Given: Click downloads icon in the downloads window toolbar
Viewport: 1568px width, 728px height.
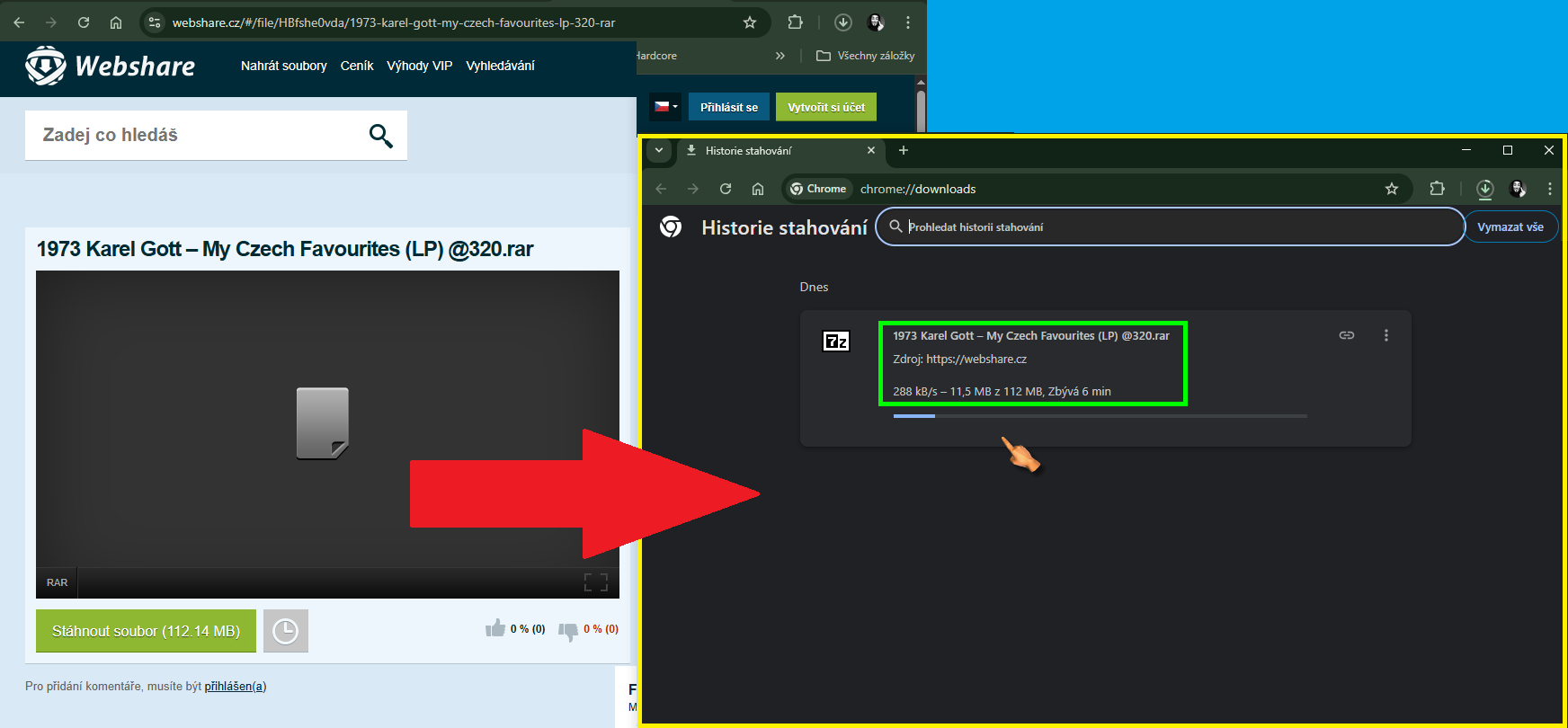Looking at the screenshot, I should point(1485,189).
